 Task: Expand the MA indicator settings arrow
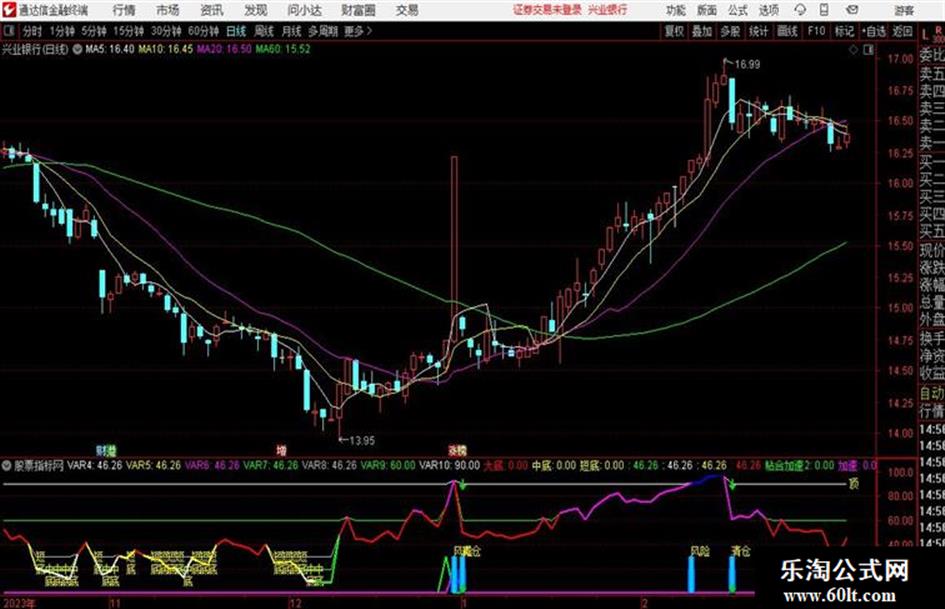[x=77, y=49]
